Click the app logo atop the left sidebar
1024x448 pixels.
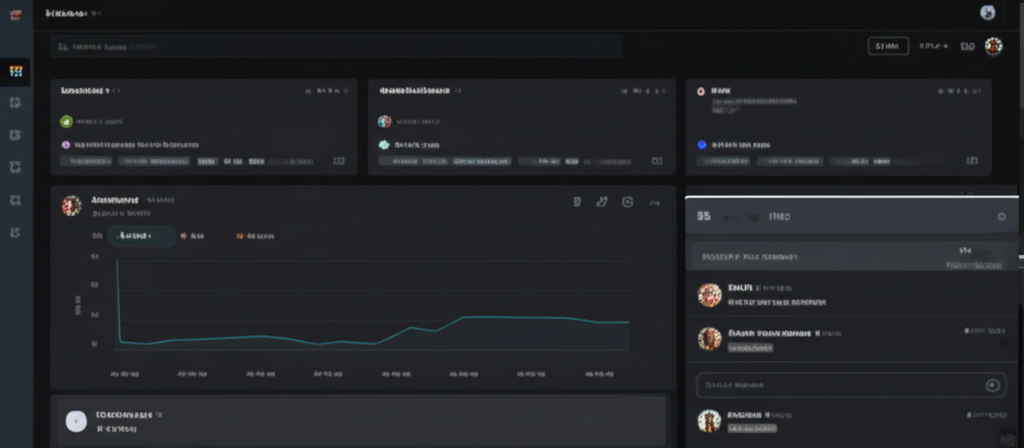click(x=15, y=13)
